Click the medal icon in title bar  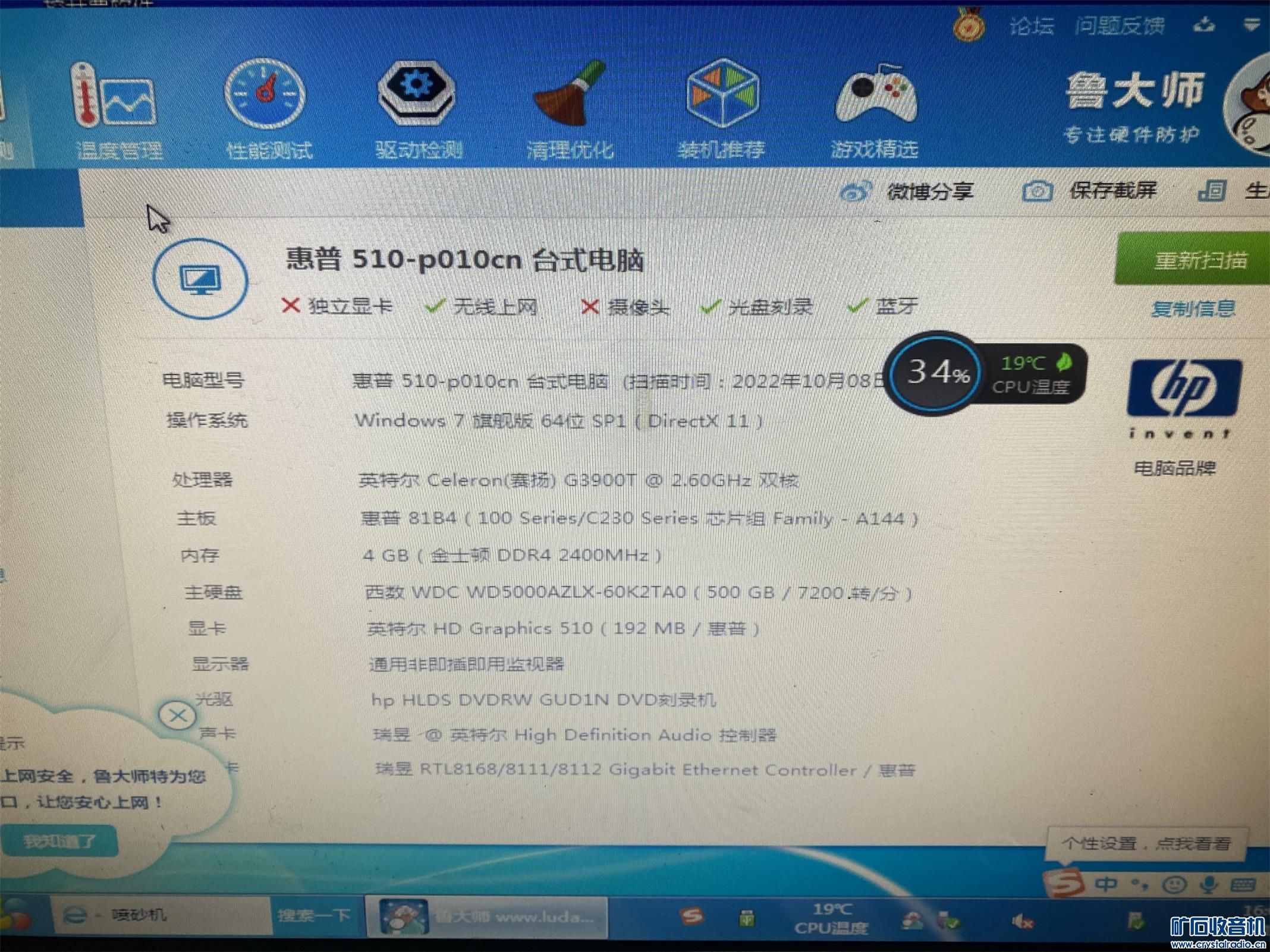(x=969, y=25)
